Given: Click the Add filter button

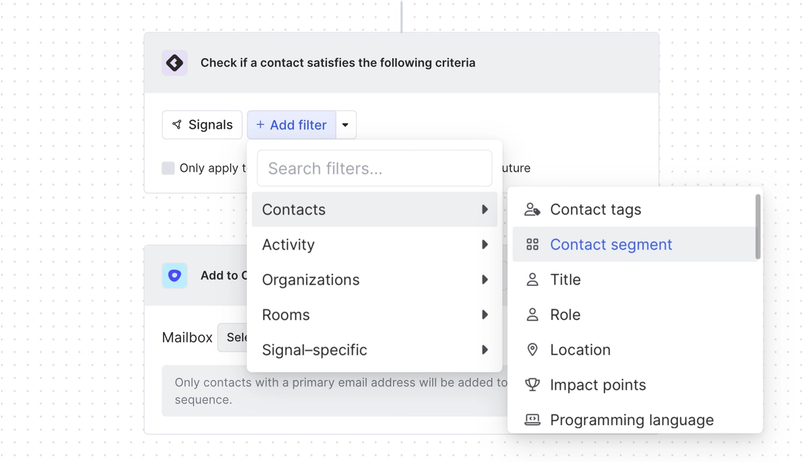Looking at the screenshot, I should point(291,125).
